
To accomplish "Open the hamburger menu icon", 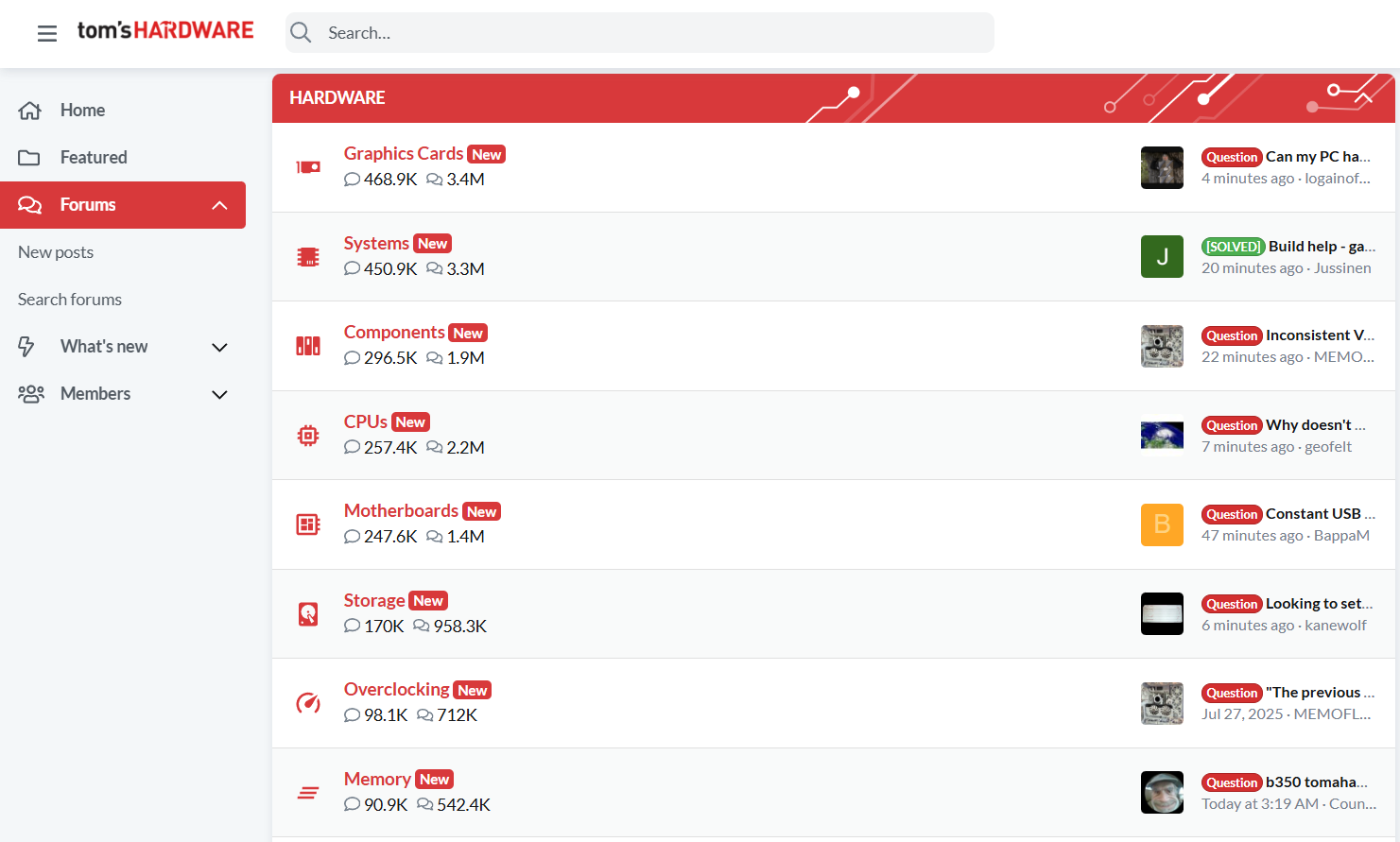I will (47, 33).
